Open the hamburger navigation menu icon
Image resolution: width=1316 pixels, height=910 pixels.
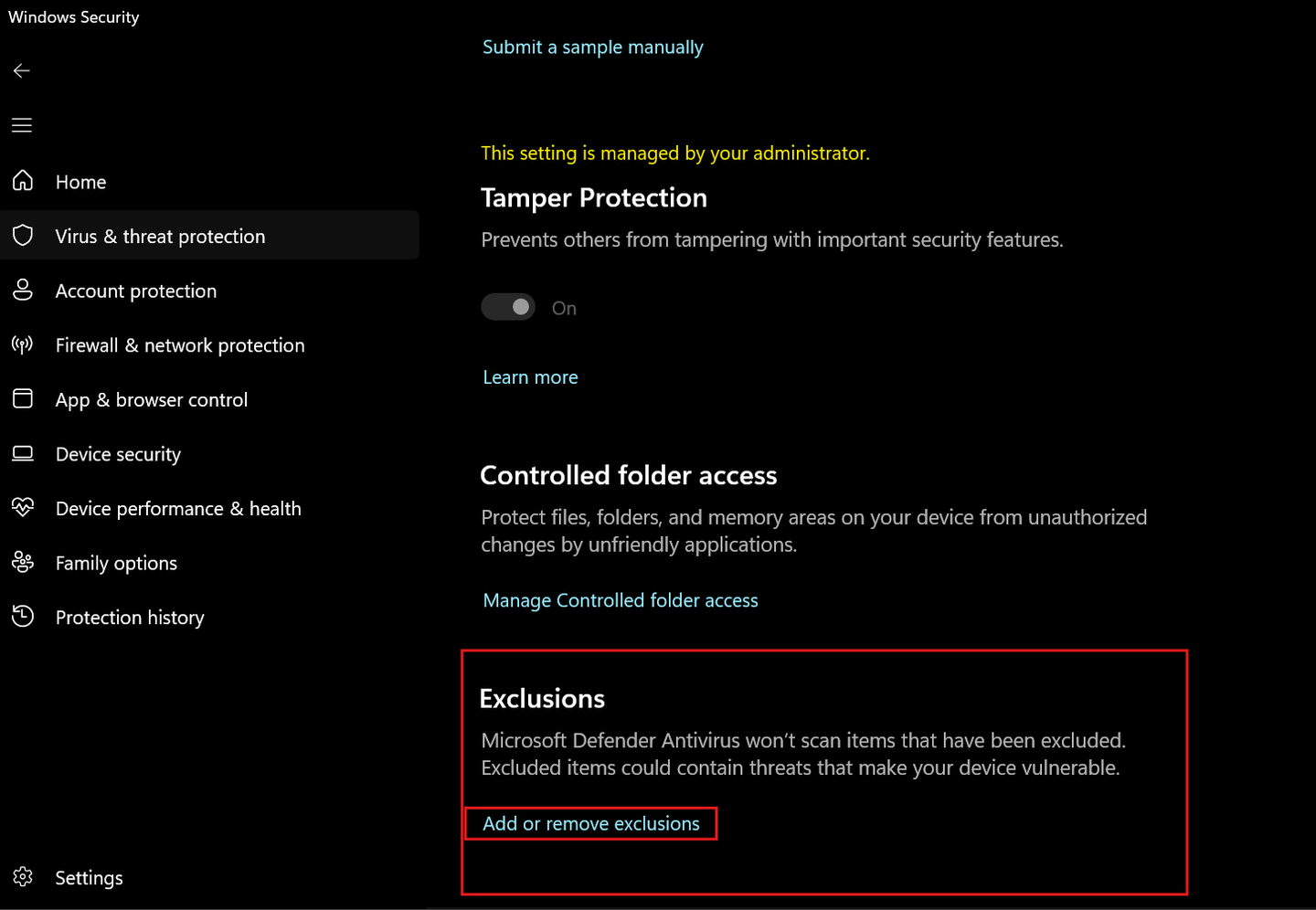coord(22,125)
